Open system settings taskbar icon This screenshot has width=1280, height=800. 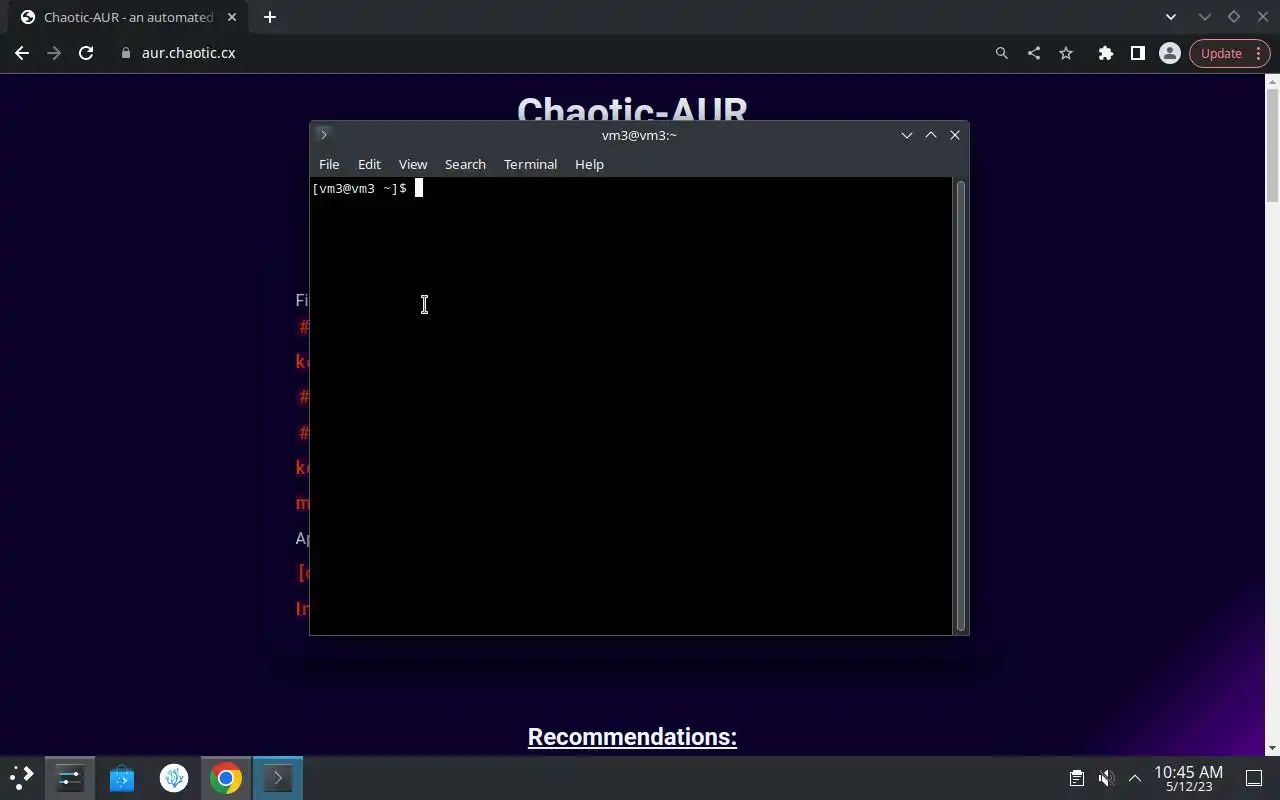click(70, 778)
